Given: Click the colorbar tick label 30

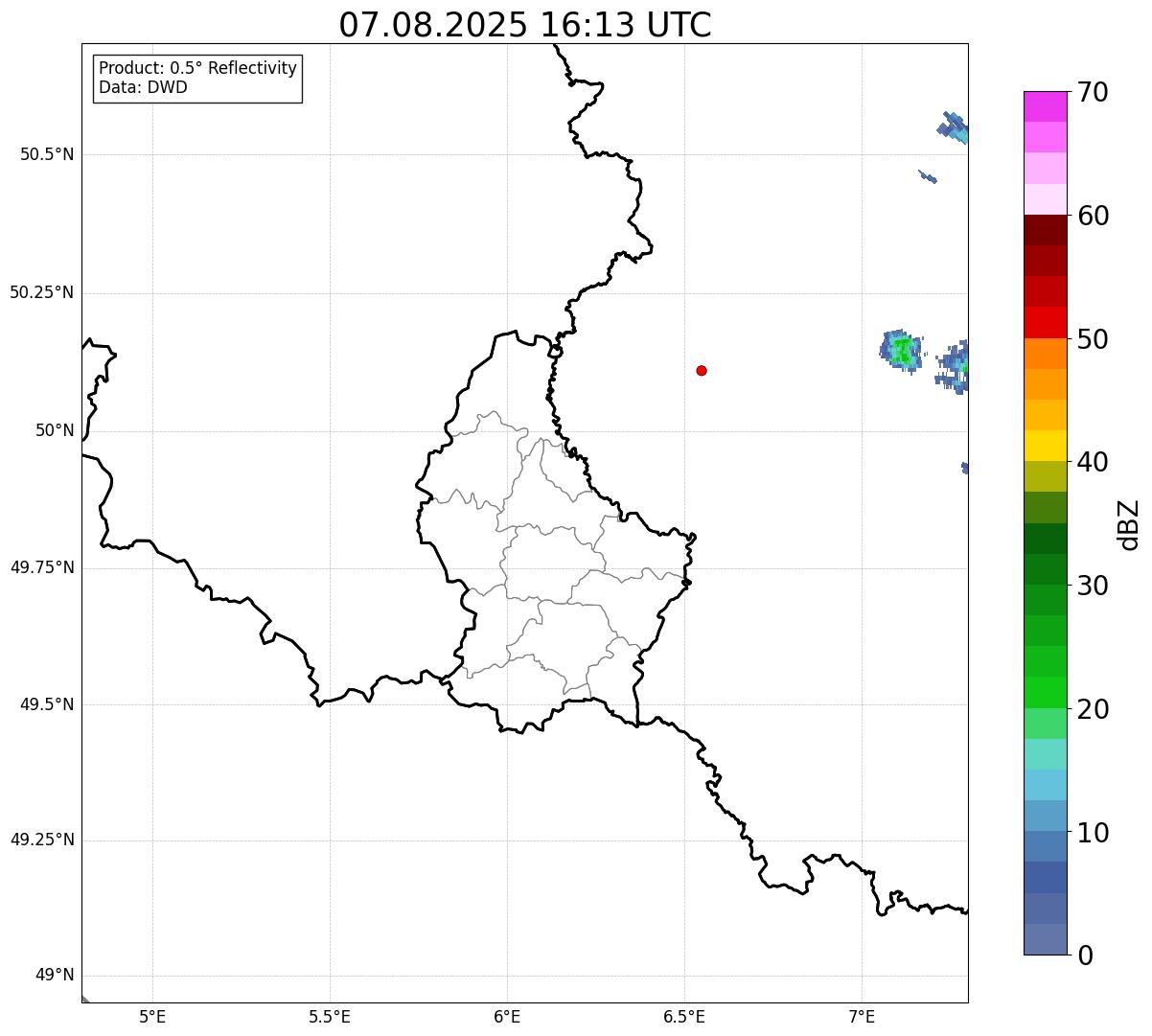Looking at the screenshot, I should [1093, 586].
